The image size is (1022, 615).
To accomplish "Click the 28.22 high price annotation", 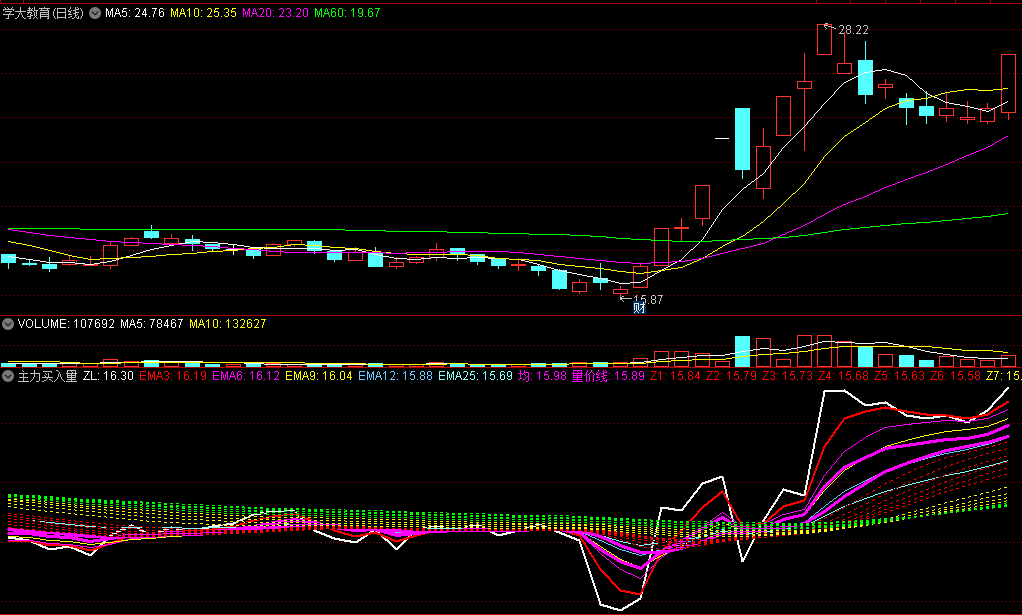I will (853, 30).
